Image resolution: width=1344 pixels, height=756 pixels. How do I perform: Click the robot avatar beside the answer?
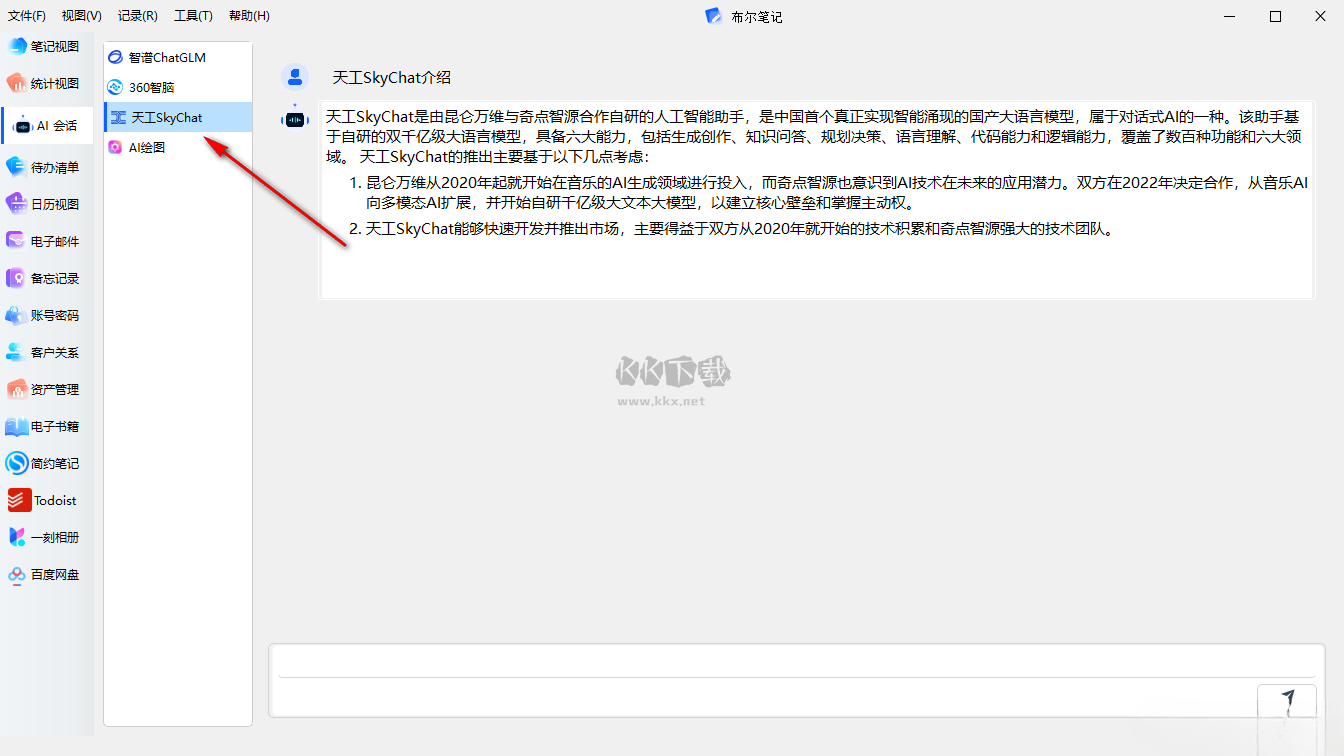pos(295,118)
